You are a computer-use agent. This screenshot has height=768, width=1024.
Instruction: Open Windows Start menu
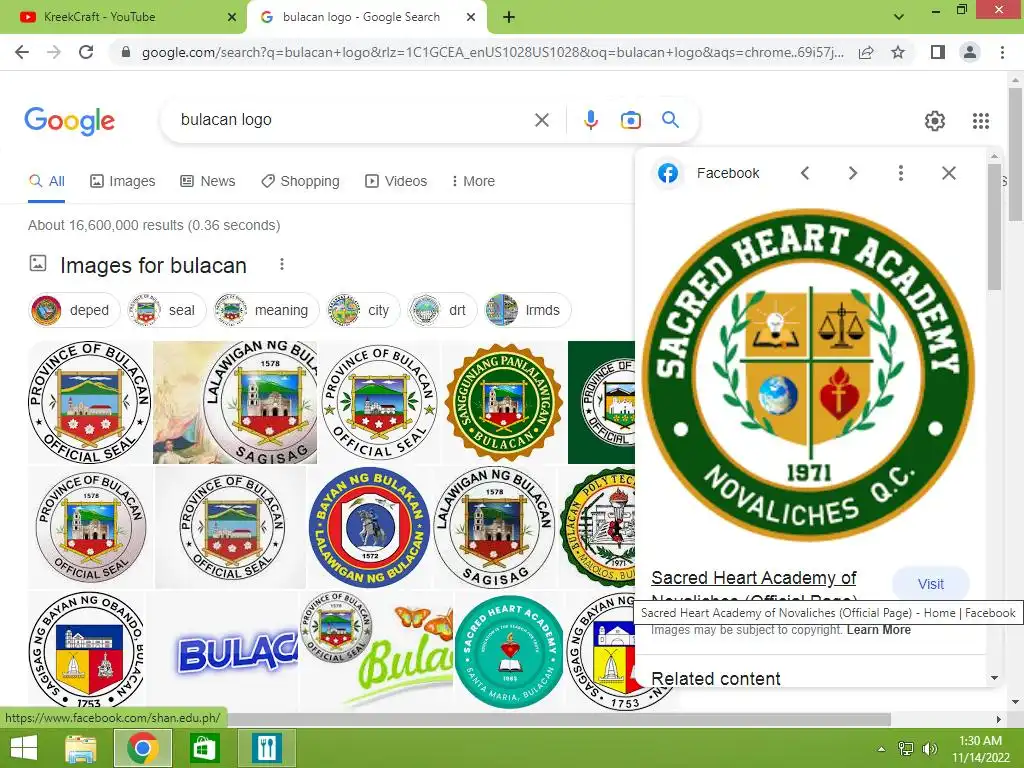click(24, 748)
